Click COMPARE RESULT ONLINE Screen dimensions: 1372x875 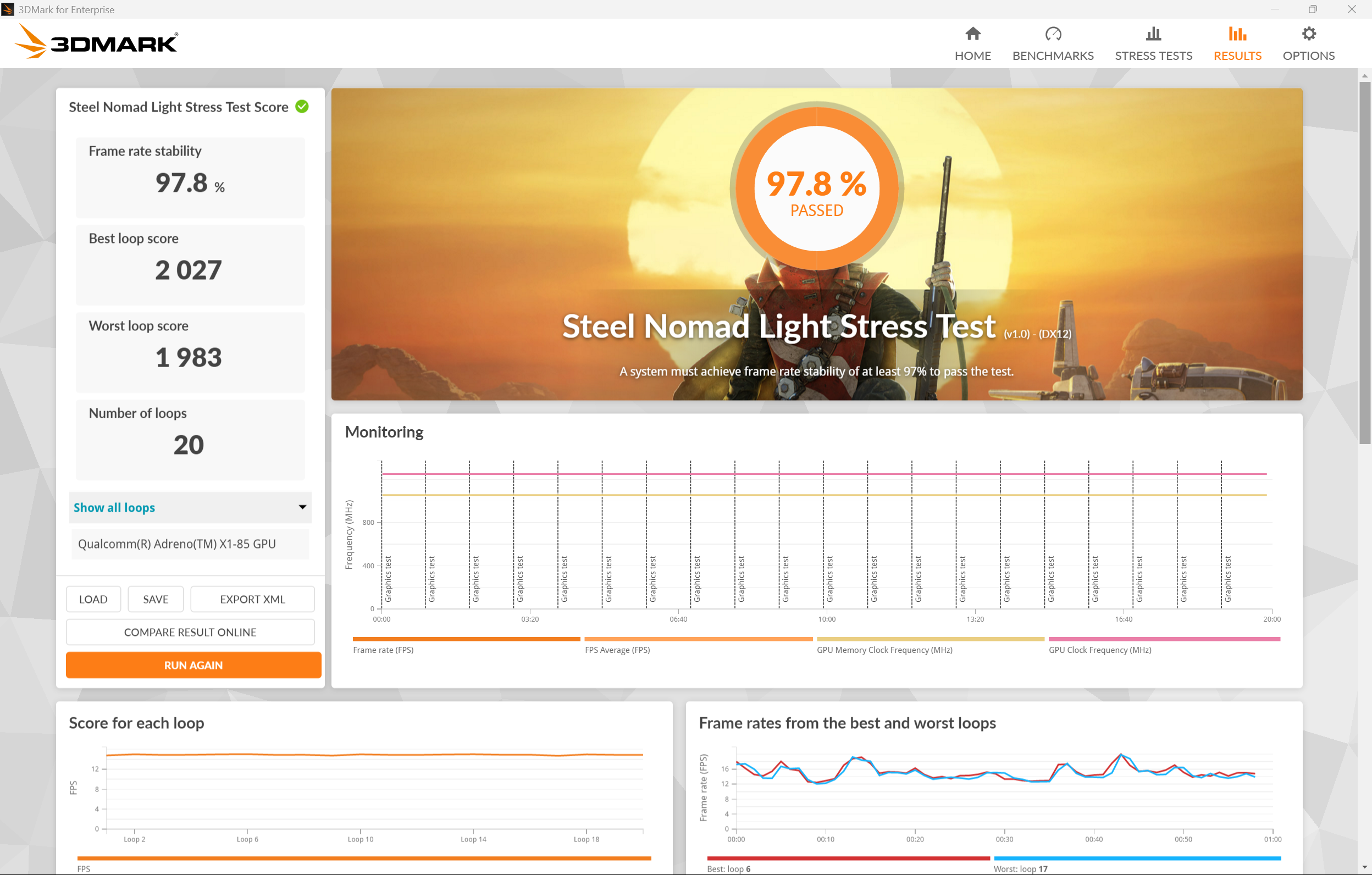coord(190,632)
